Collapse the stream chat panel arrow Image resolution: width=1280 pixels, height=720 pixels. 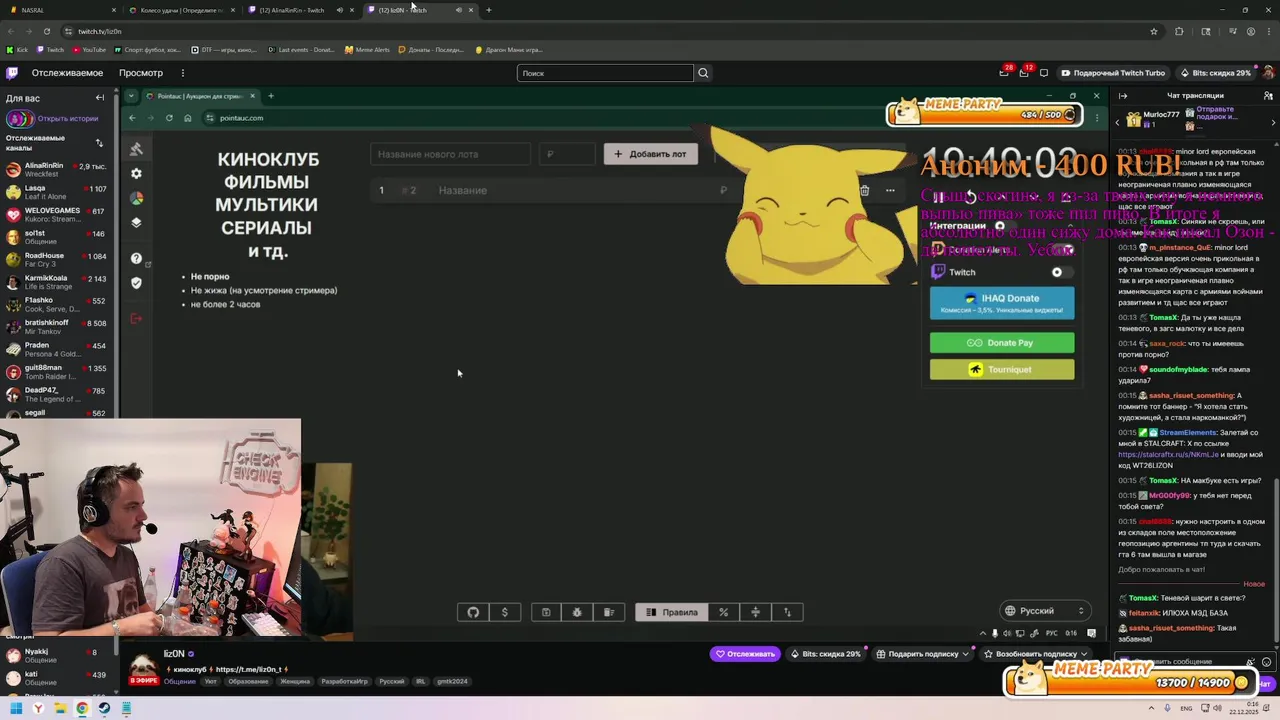pyautogui.click(x=1123, y=96)
